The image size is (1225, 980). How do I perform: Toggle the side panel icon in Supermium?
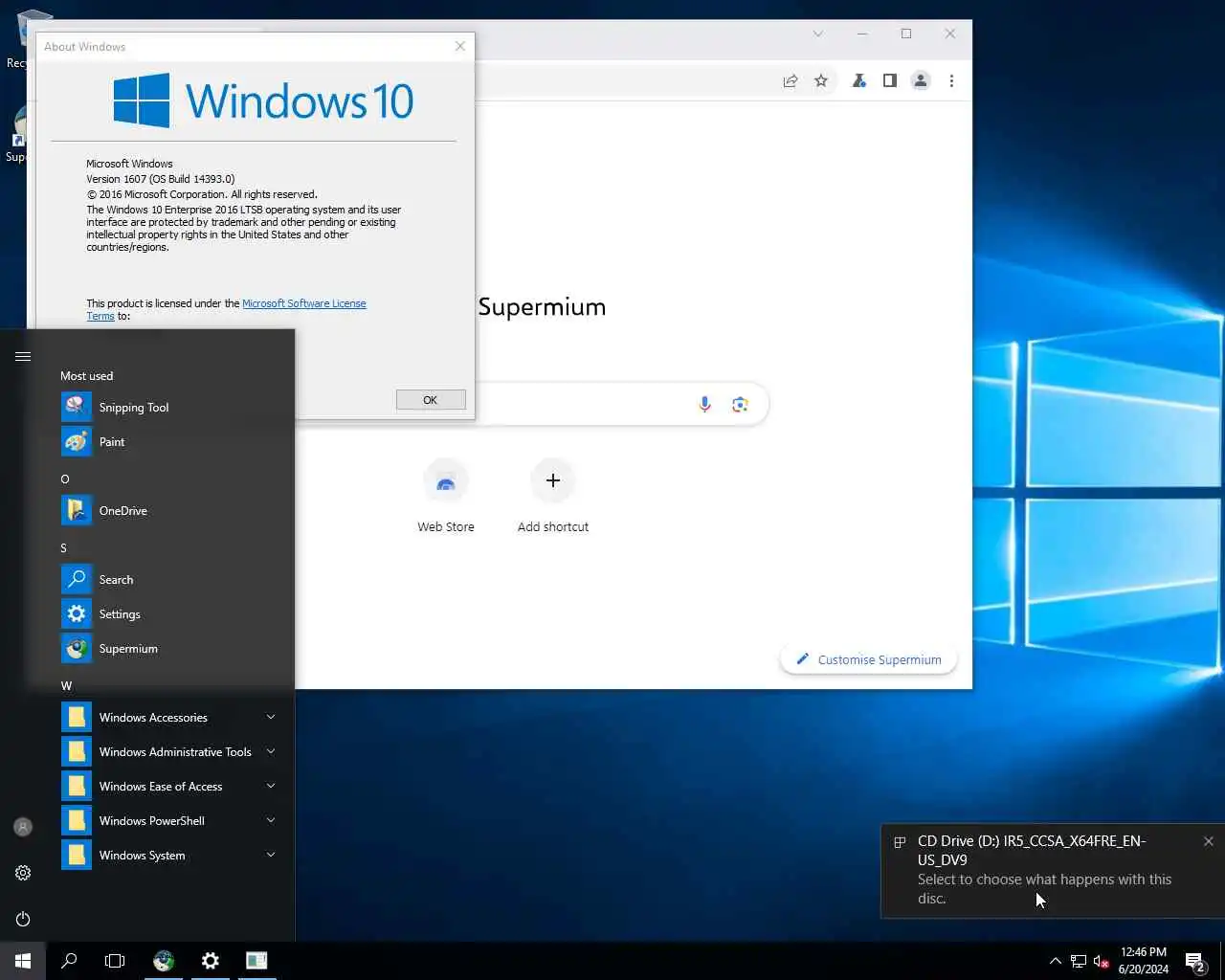pyautogui.click(x=890, y=81)
